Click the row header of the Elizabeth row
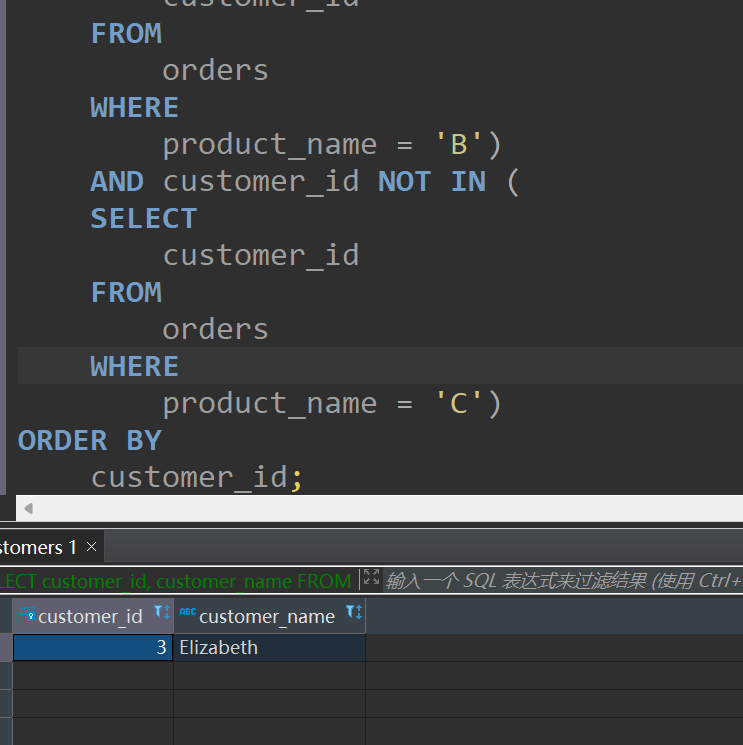The width and height of the screenshot is (743, 745). 6,648
